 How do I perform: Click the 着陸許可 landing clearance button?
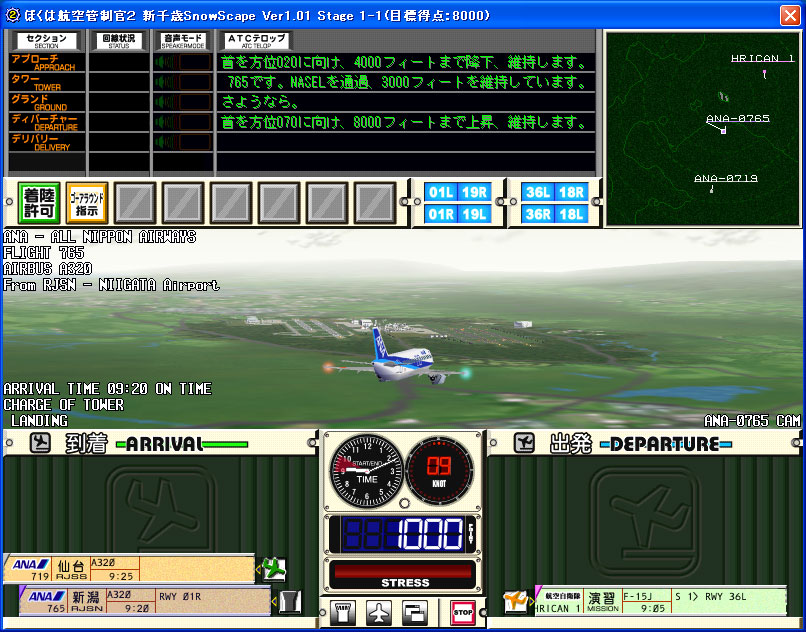click(39, 203)
